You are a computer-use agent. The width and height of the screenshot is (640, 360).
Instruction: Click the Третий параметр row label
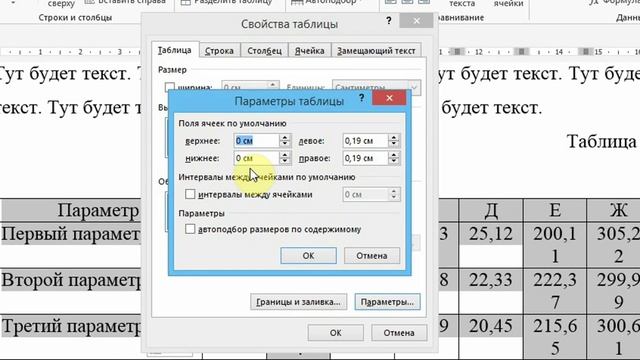pos(71,327)
